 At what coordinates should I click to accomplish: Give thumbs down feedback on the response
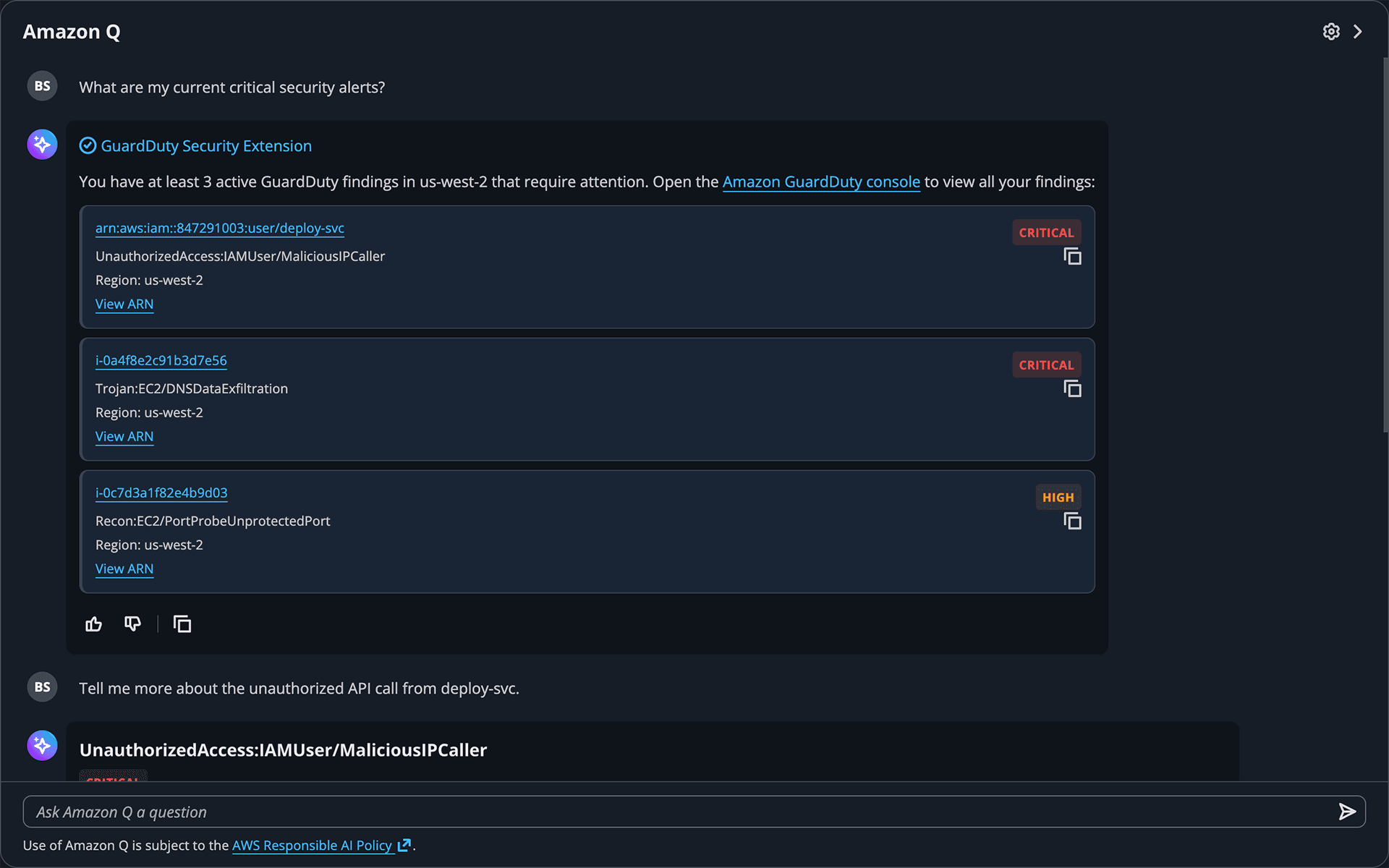pyautogui.click(x=132, y=624)
